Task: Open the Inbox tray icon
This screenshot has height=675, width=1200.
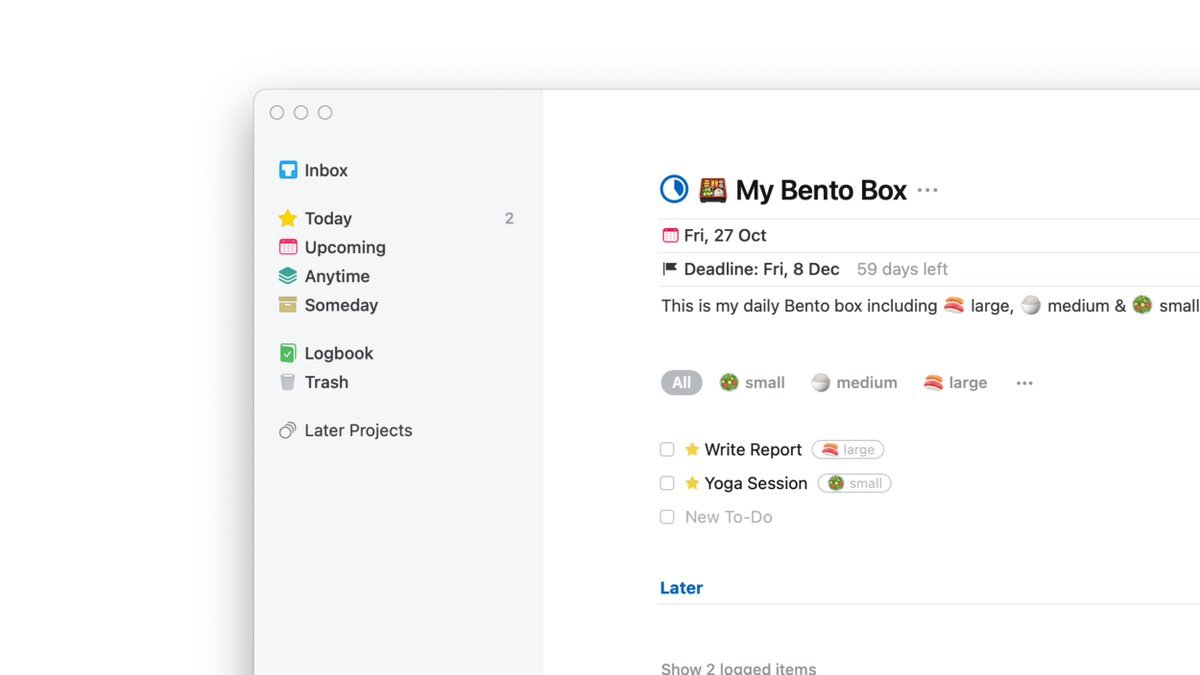Action: (288, 170)
